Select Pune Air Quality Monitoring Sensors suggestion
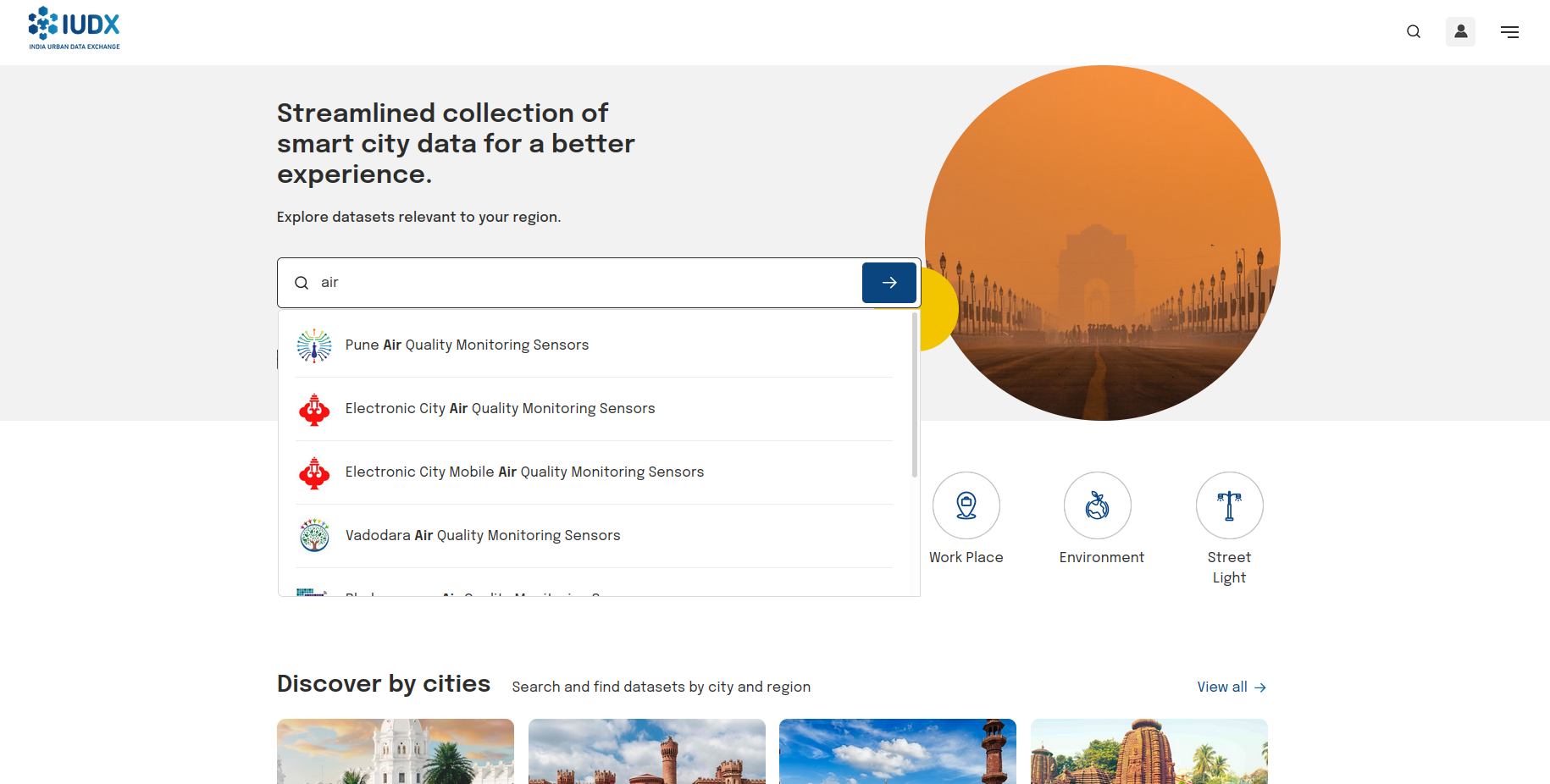Viewport: 1550px width, 784px height. pyautogui.click(x=467, y=345)
